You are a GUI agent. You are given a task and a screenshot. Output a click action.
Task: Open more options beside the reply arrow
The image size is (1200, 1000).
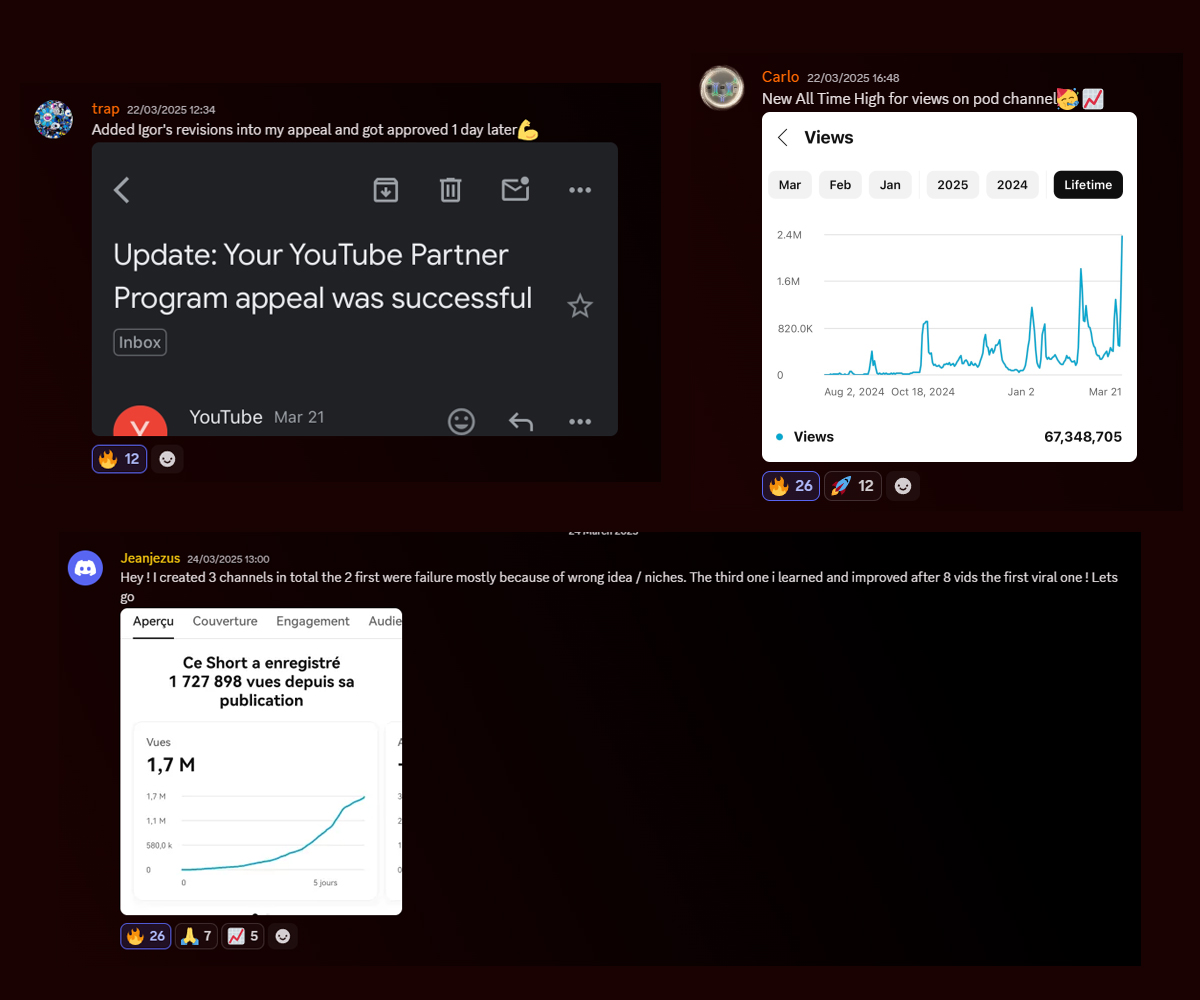[580, 421]
